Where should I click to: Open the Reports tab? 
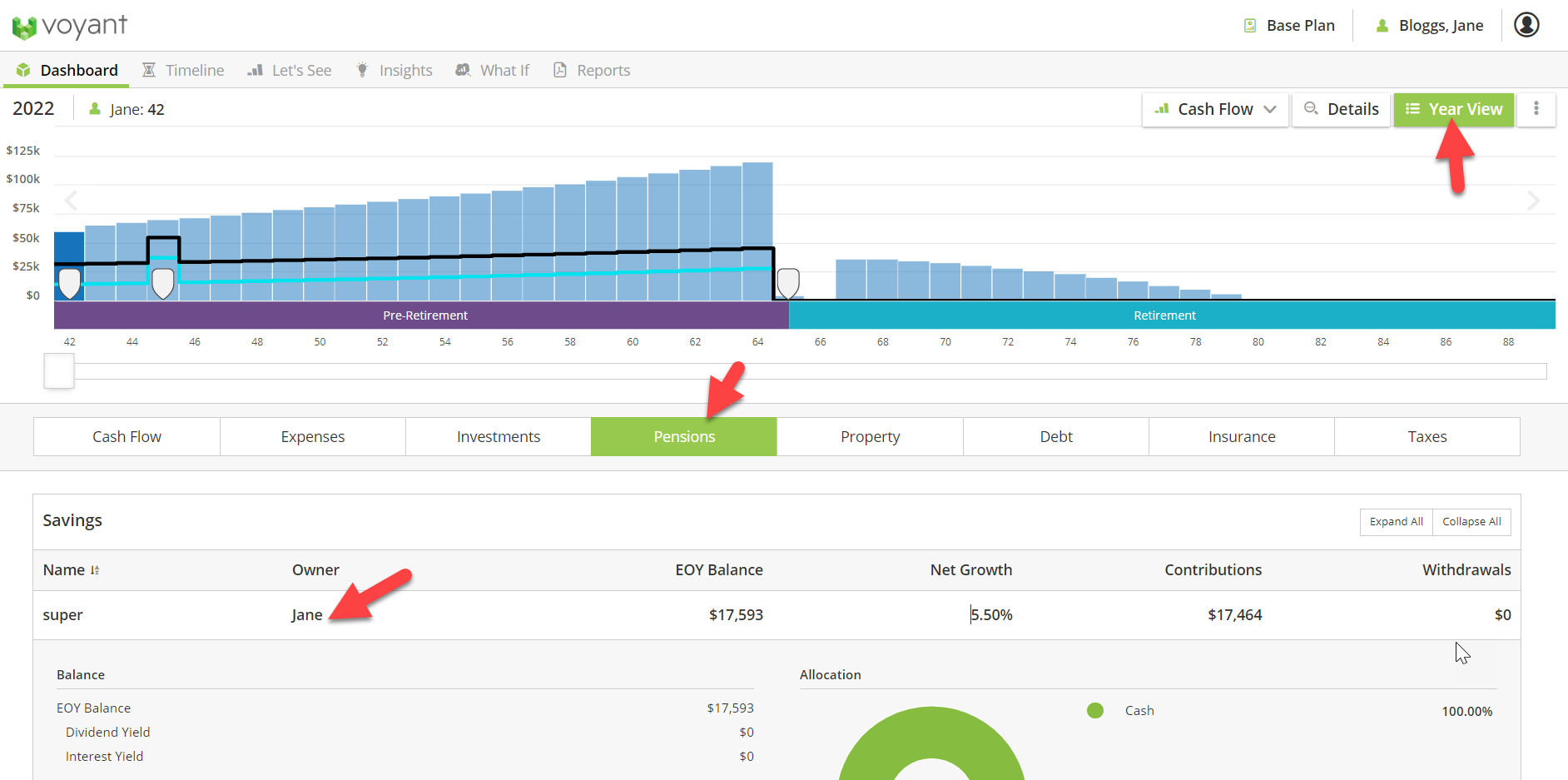point(592,70)
